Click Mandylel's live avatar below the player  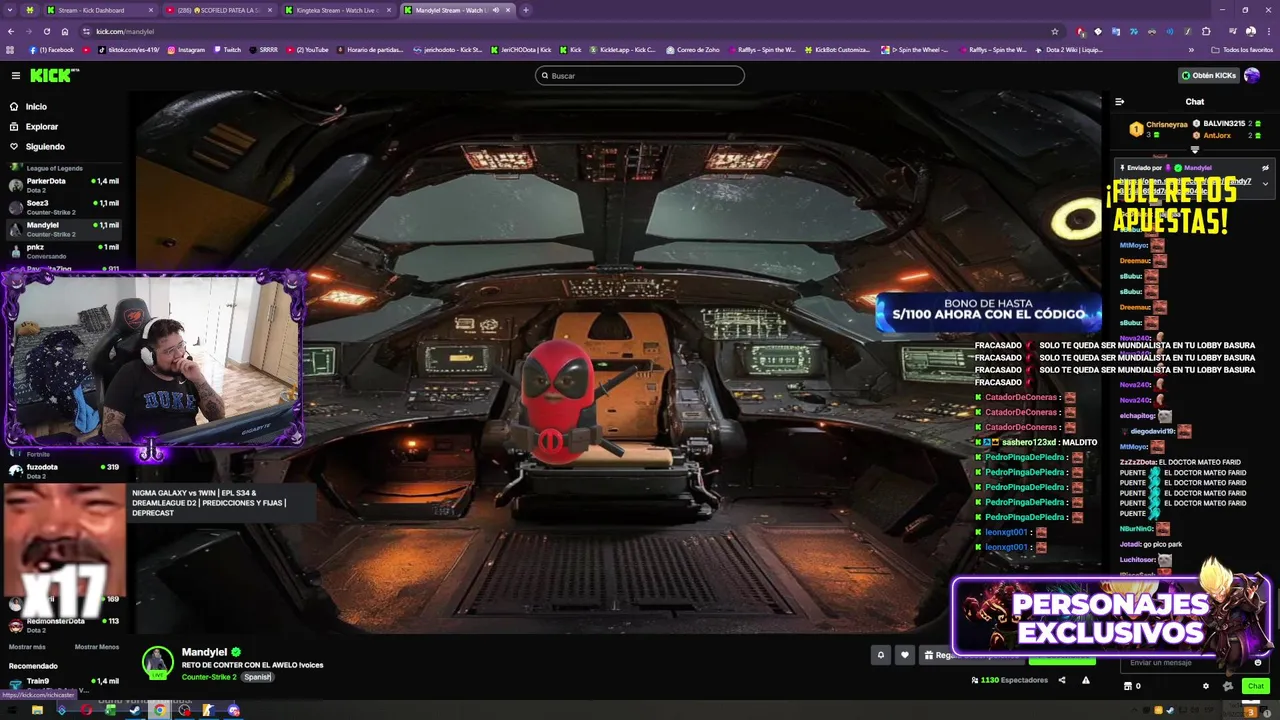point(157,663)
